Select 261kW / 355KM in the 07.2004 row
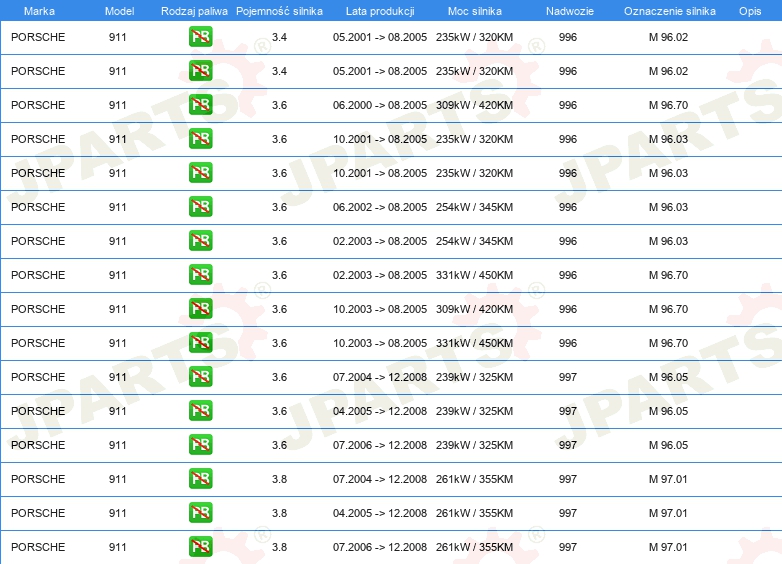This screenshot has width=782, height=564. tap(474, 479)
